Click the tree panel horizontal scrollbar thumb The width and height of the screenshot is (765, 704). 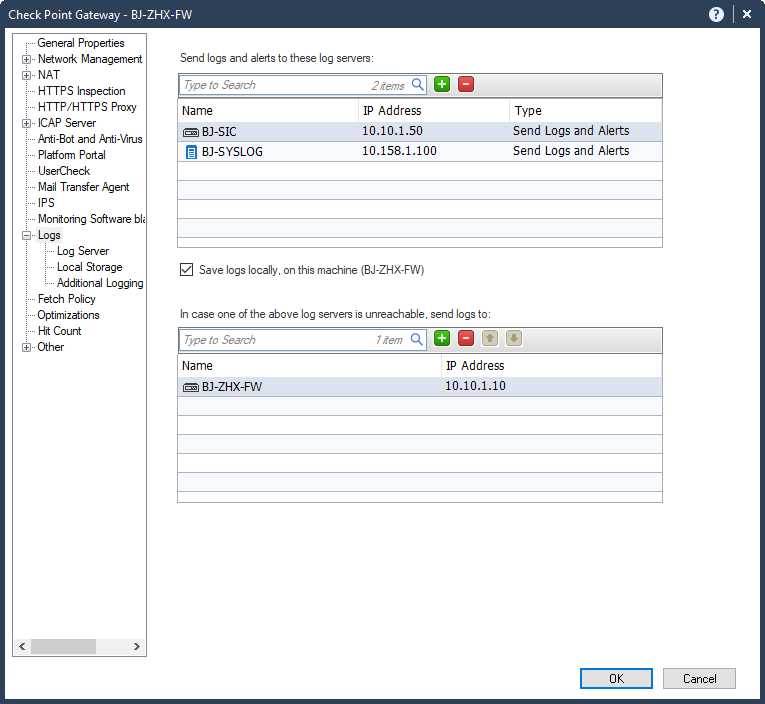[63, 646]
